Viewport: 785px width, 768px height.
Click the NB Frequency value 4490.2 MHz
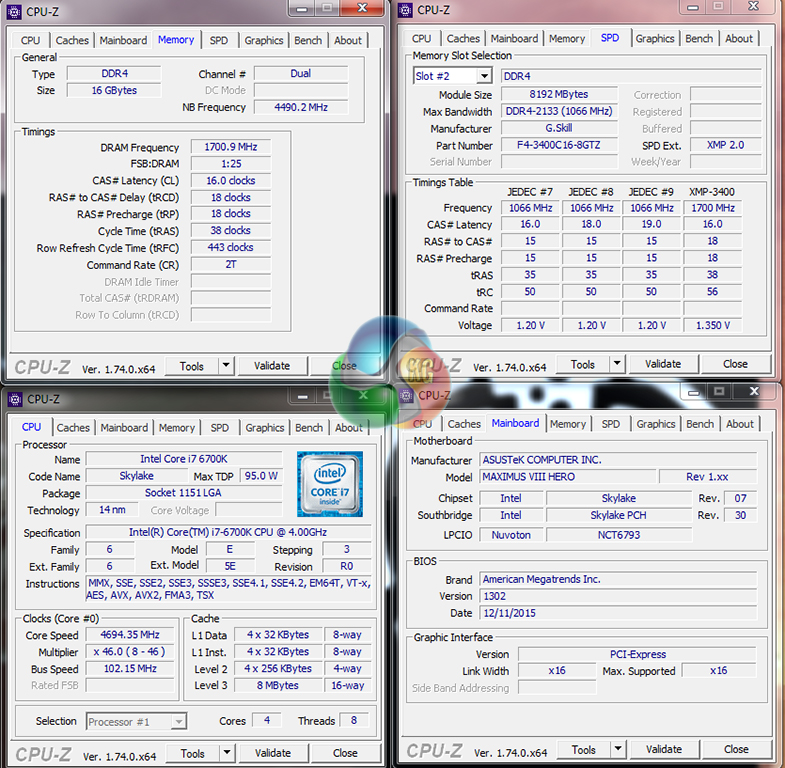coord(301,107)
